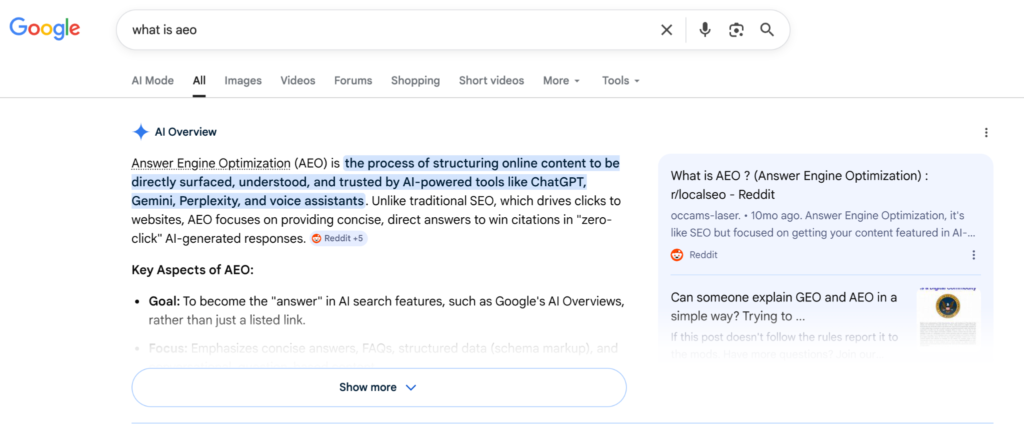1024x436 pixels.
Task: Click the AI Overview heading label
Action: (x=185, y=132)
